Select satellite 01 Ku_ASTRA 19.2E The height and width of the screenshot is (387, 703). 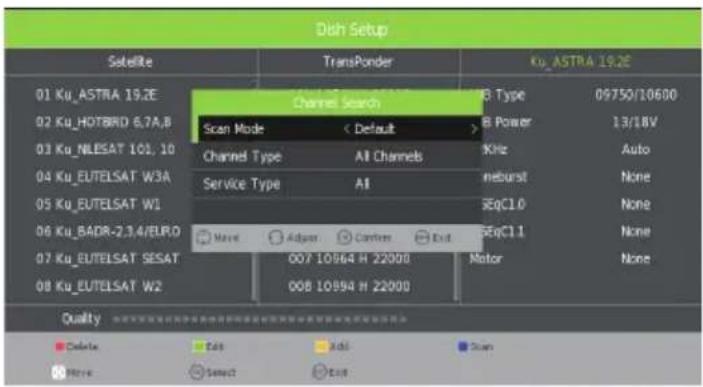[x=96, y=95]
